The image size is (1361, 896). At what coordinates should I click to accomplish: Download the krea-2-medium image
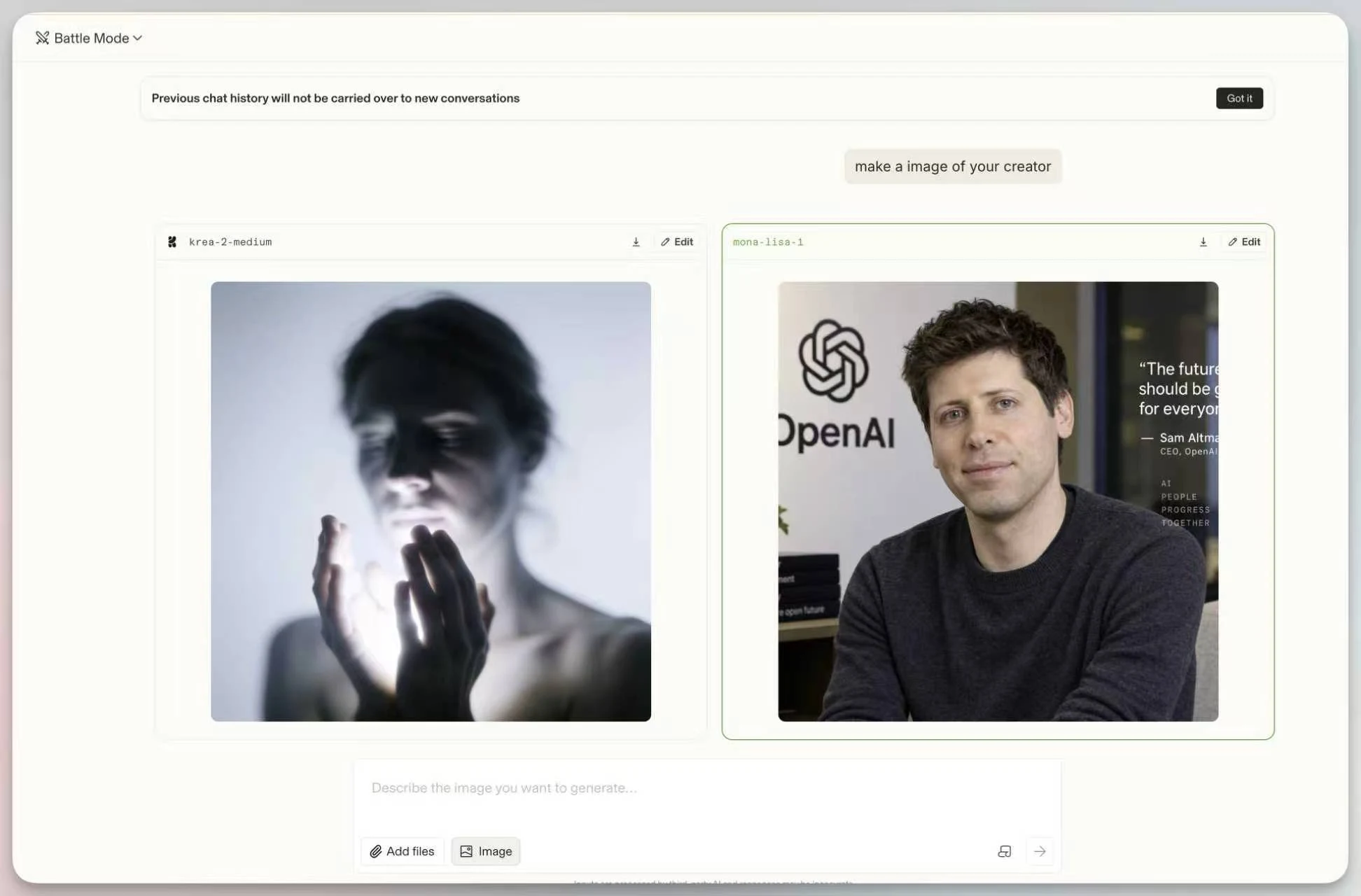(x=636, y=242)
